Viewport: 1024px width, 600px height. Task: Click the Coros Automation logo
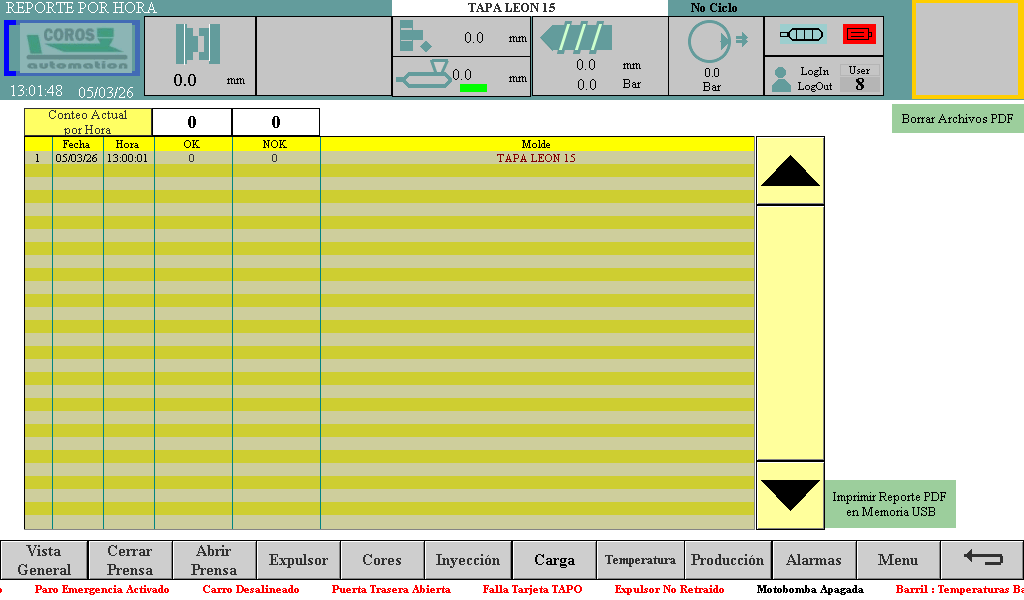tap(73, 48)
